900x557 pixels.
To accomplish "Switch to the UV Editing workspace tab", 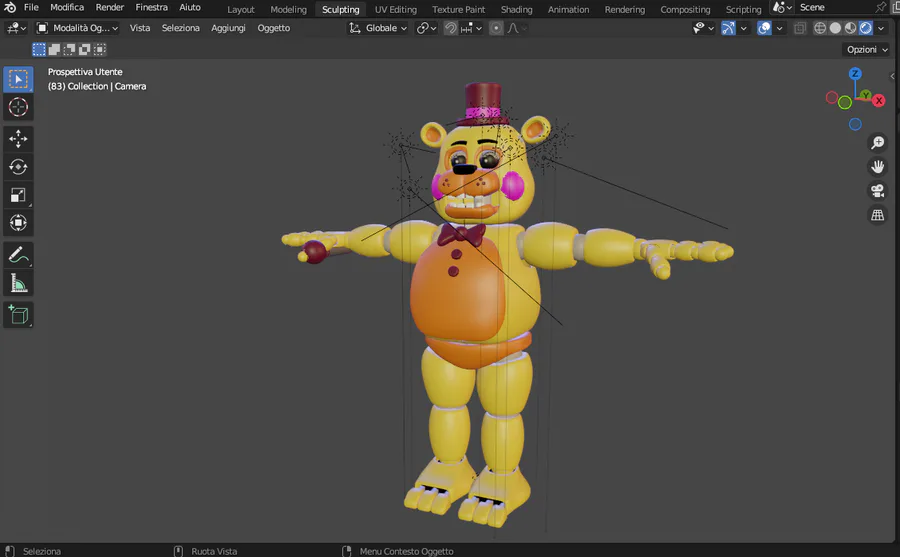I will pyautogui.click(x=395, y=10).
